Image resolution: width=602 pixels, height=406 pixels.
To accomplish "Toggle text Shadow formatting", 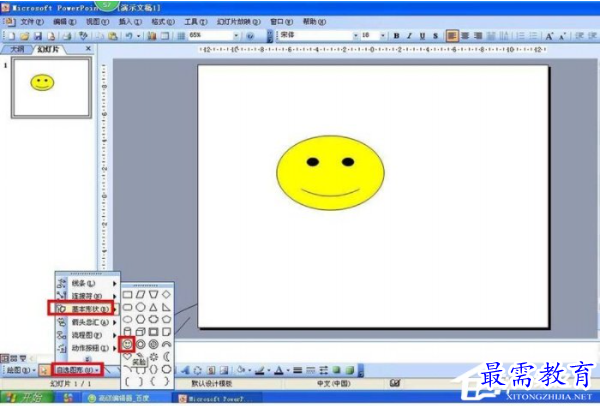I will [435, 36].
